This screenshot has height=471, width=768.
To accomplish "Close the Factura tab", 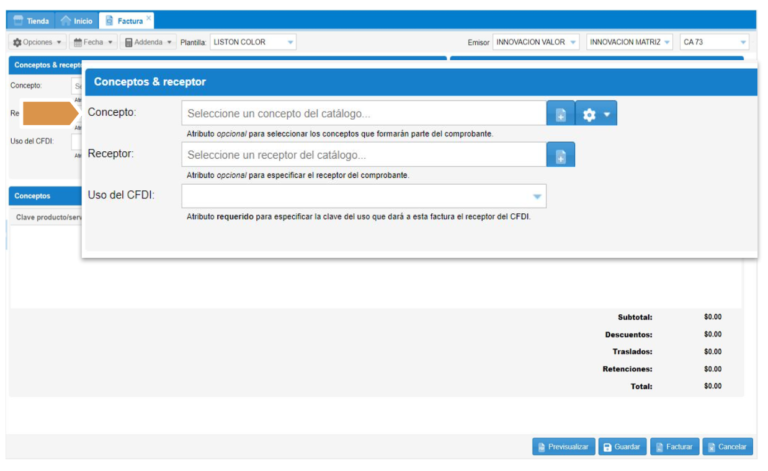I will (149, 18).
